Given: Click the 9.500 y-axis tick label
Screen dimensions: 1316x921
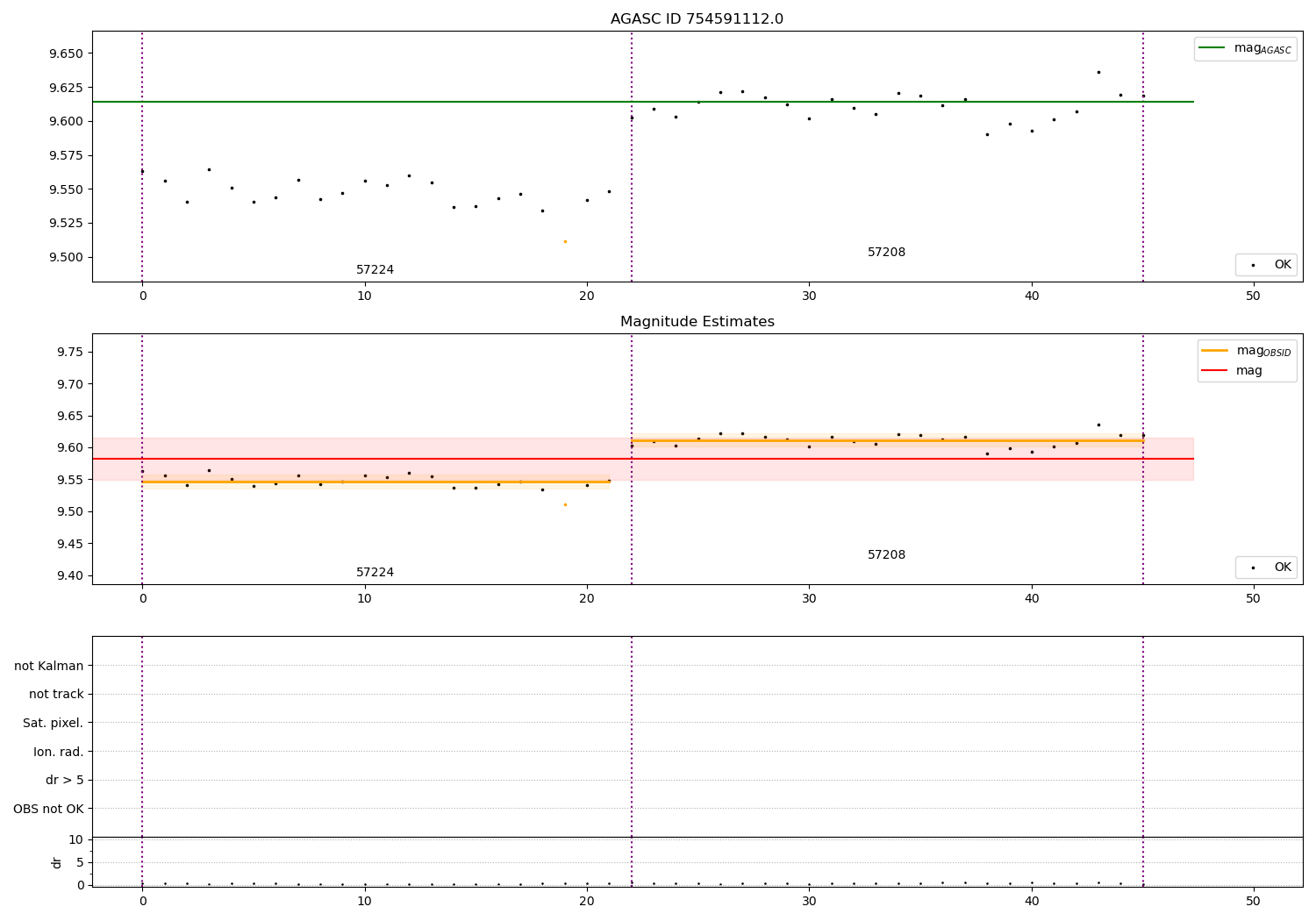Looking at the screenshot, I should (67, 258).
